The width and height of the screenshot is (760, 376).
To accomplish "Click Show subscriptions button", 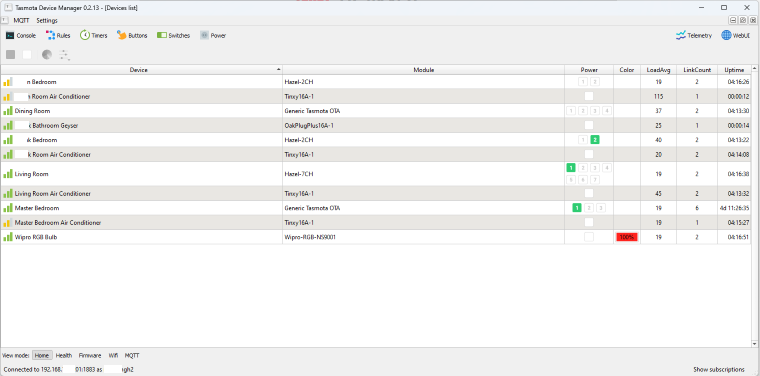I will [x=719, y=369].
